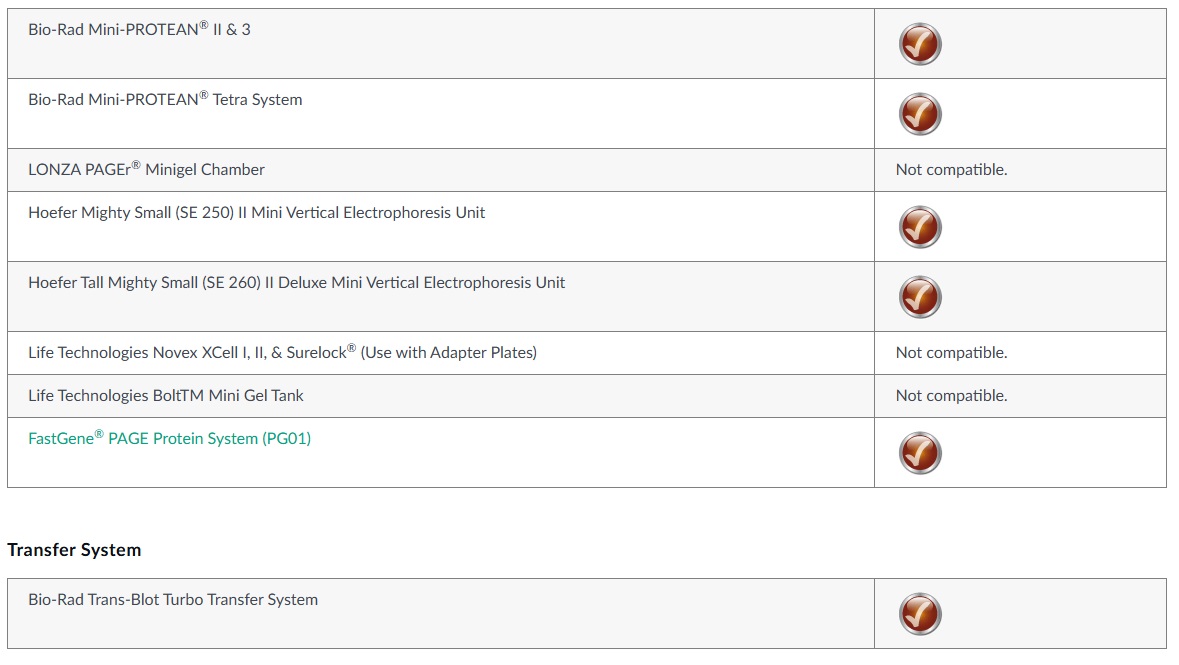The width and height of the screenshot is (1179, 665).
Task: Click the Life Technologies Novex XCell label
Action: coord(190,353)
